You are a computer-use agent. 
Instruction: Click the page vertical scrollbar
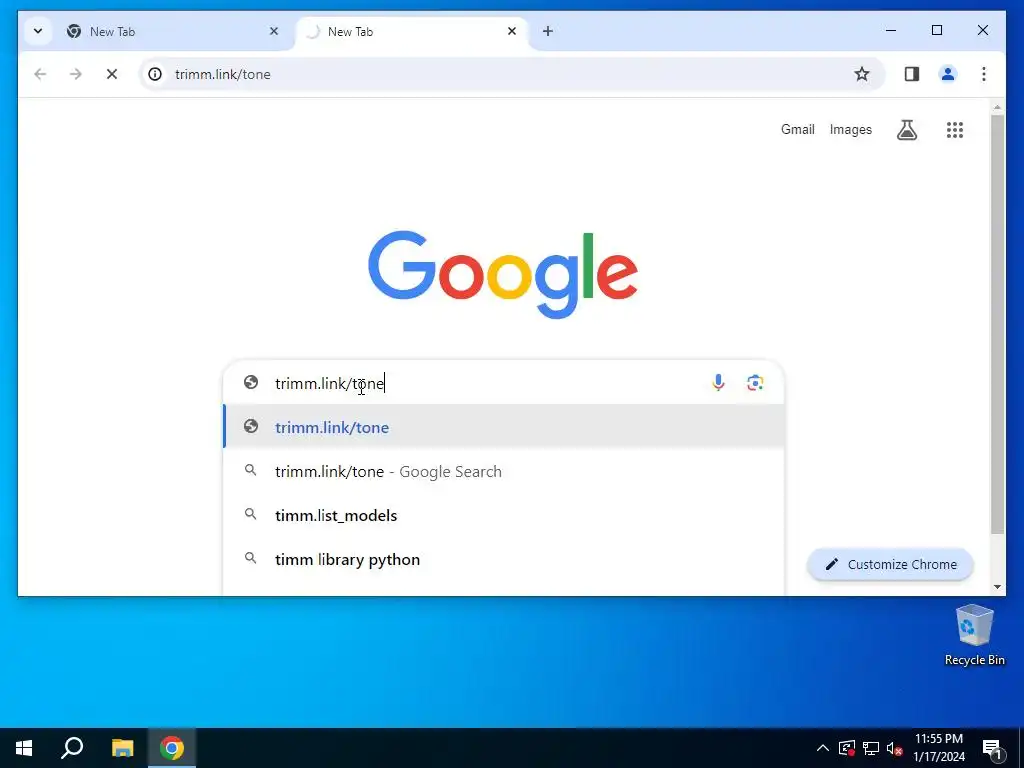coord(997,324)
